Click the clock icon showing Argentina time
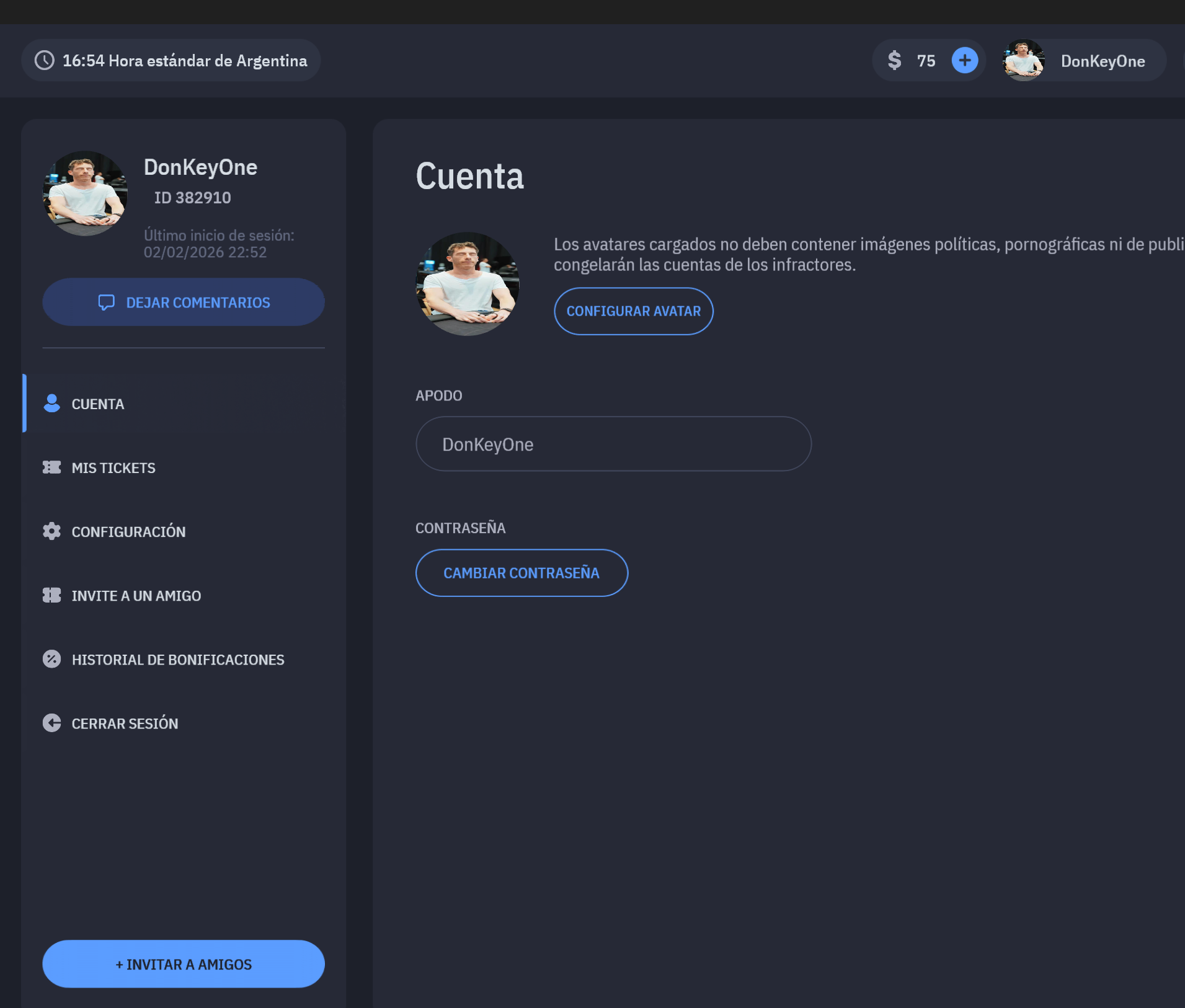 coord(44,60)
